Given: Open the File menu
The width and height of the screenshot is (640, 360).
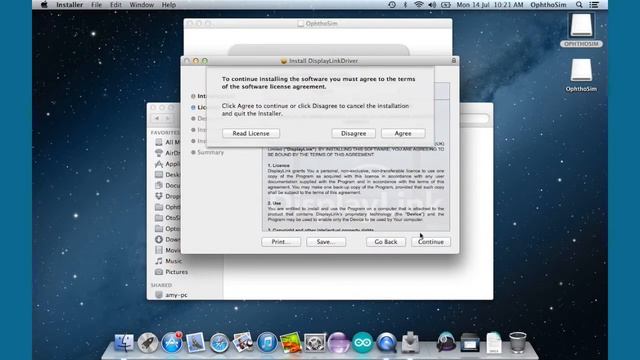Looking at the screenshot, I should click(96, 5).
